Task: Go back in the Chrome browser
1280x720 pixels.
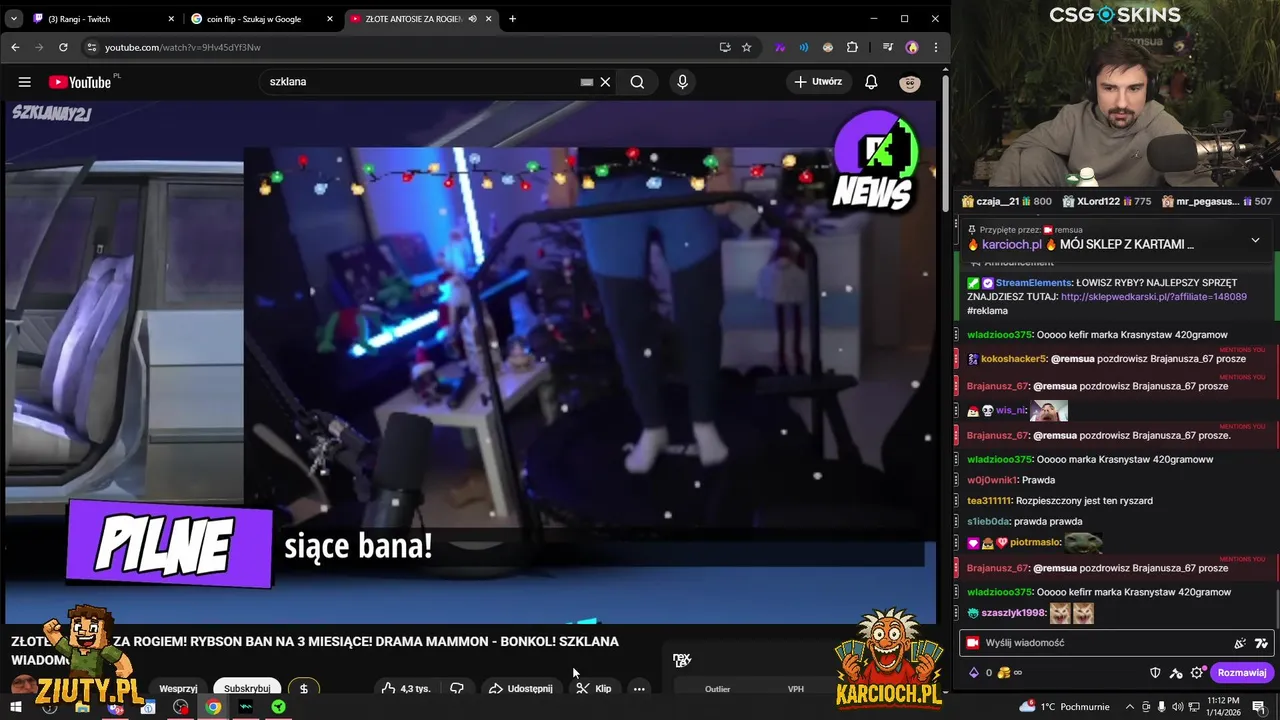Action: 15,47
